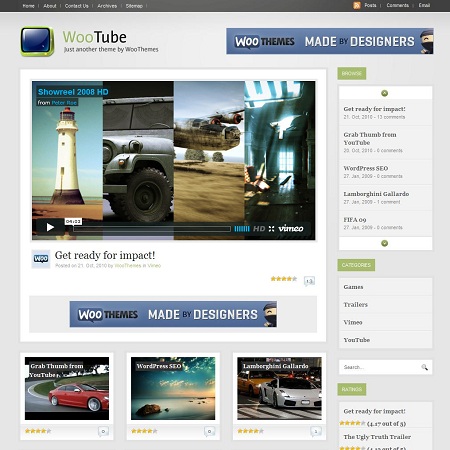
Task: Open WordPress SEO seascape thumbnail
Action: [x=173, y=388]
